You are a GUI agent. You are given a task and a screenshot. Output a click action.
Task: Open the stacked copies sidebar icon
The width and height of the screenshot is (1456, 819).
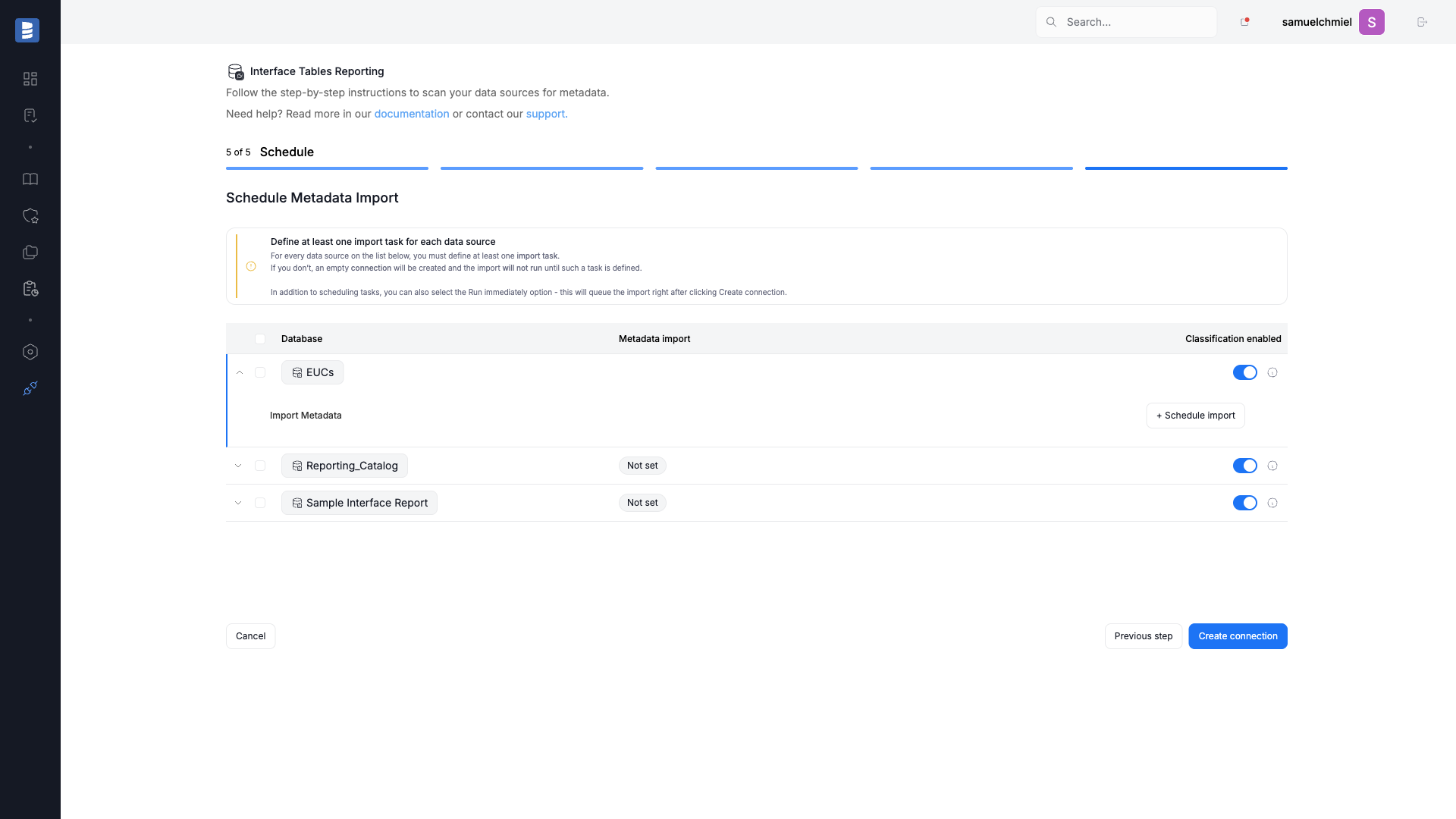click(x=30, y=253)
